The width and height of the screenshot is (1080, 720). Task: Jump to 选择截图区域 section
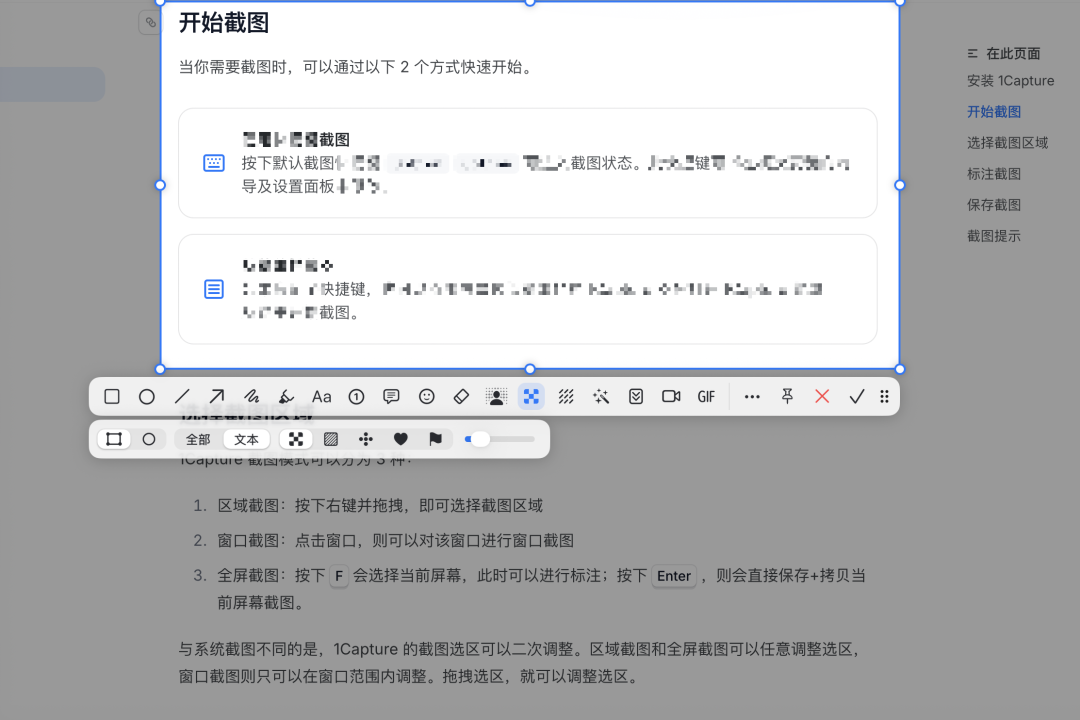(x=1008, y=143)
